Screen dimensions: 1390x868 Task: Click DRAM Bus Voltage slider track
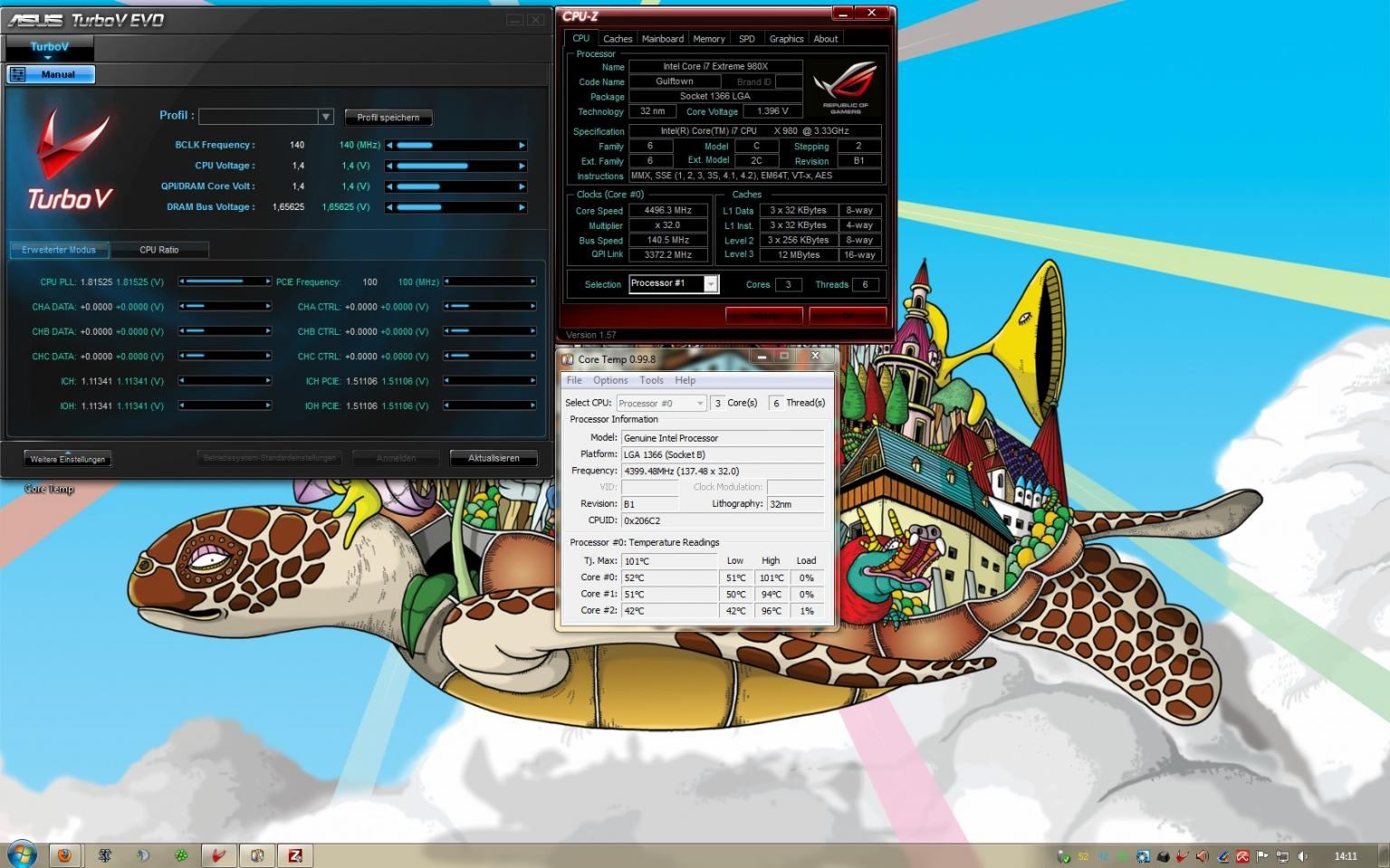tap(455, 207)
